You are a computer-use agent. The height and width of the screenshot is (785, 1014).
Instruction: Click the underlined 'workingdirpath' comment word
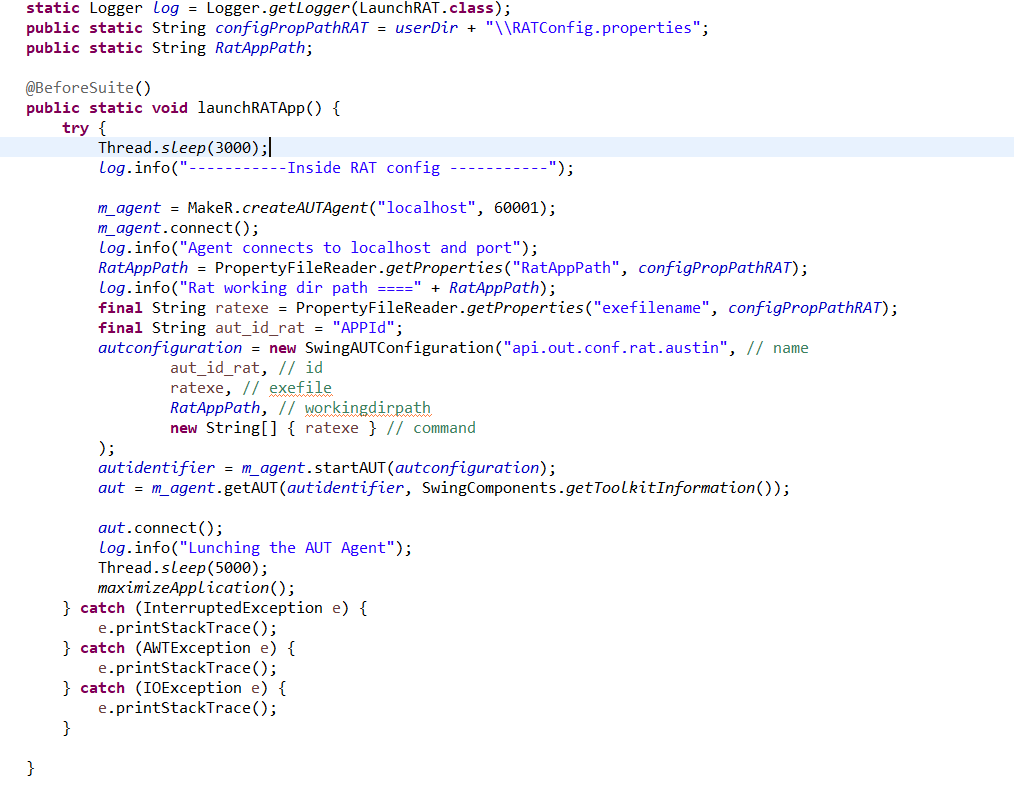(367, 409)
